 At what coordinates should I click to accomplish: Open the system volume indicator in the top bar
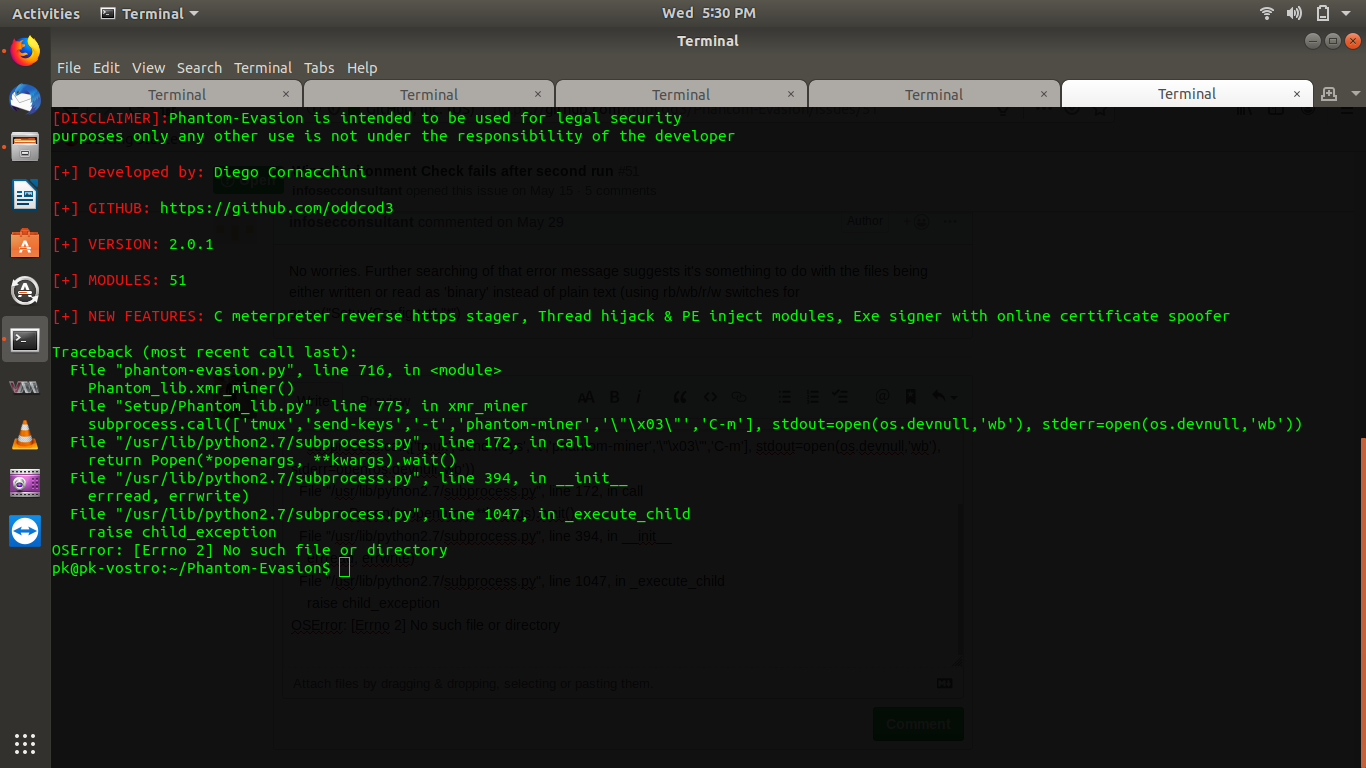coord(1294,13)
